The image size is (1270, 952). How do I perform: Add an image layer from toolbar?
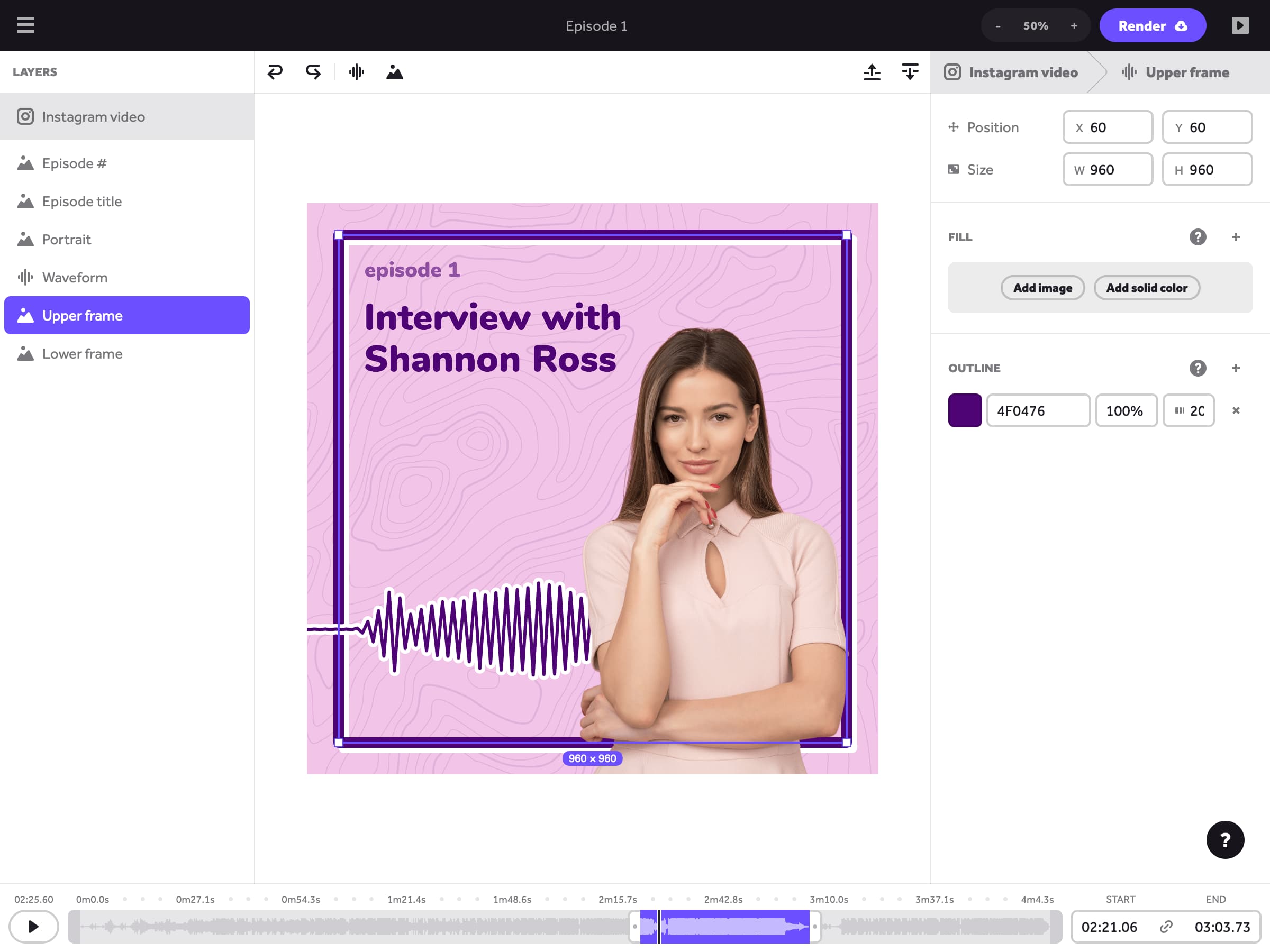(394, 72)
